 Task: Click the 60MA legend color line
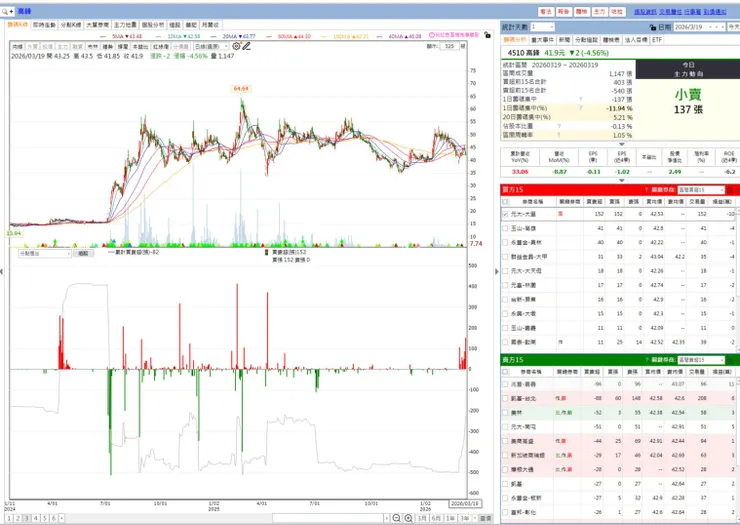[x=269, y=36]
